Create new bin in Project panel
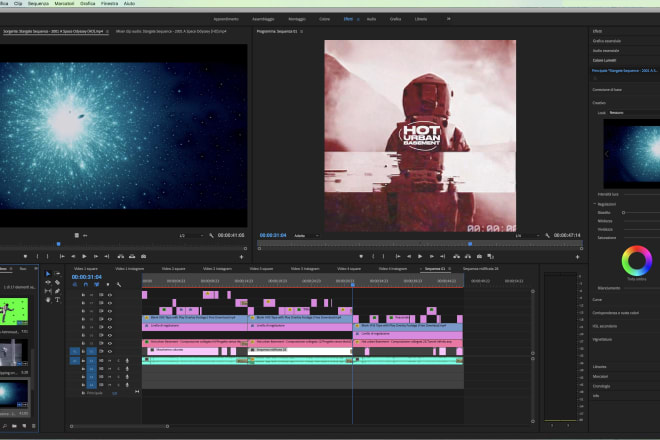 (x=14, y=426)
